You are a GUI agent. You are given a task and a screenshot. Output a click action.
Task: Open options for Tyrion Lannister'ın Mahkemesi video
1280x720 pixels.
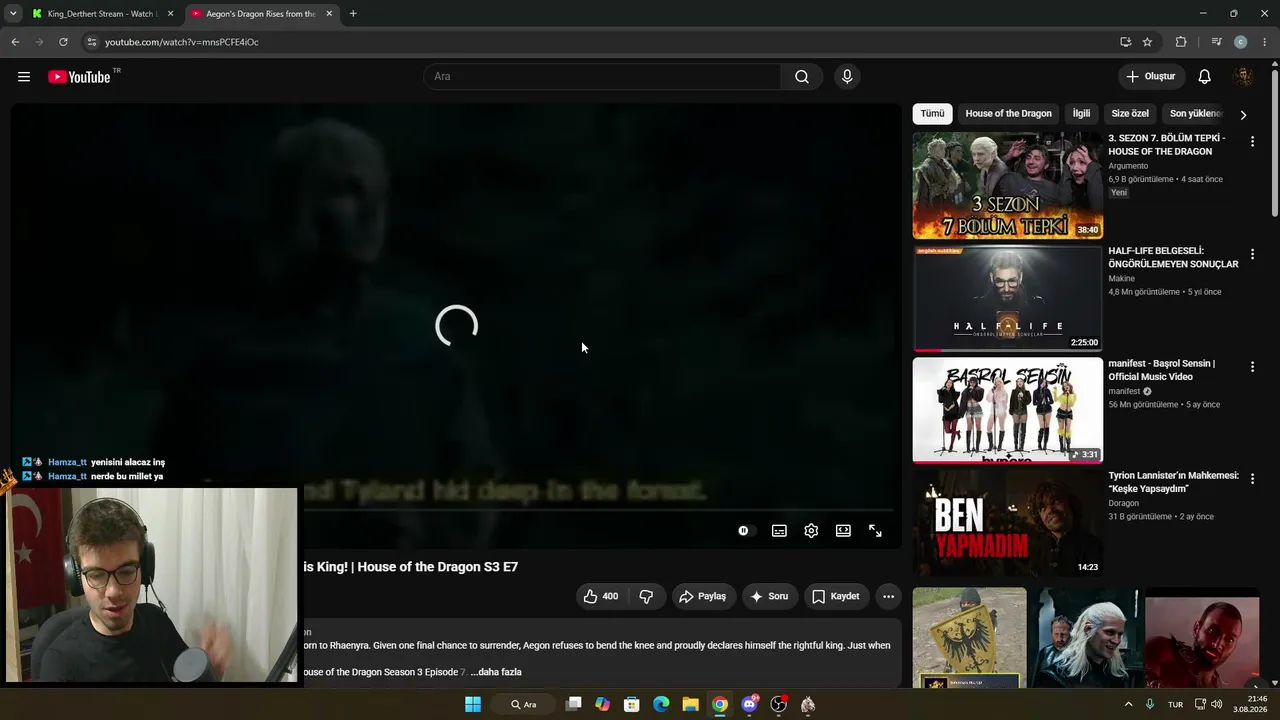(x=1252, y=479)
